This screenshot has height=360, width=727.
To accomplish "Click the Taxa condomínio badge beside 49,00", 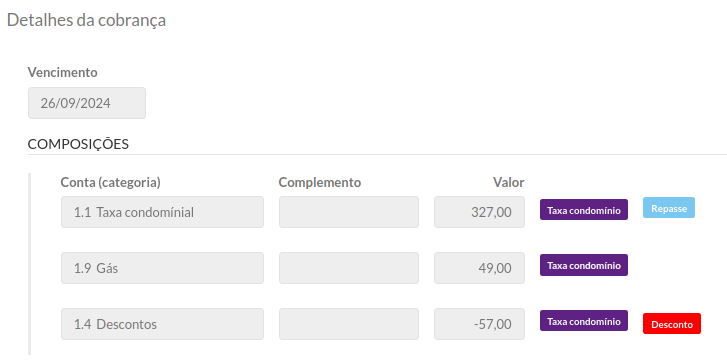I will click(584, 265).
